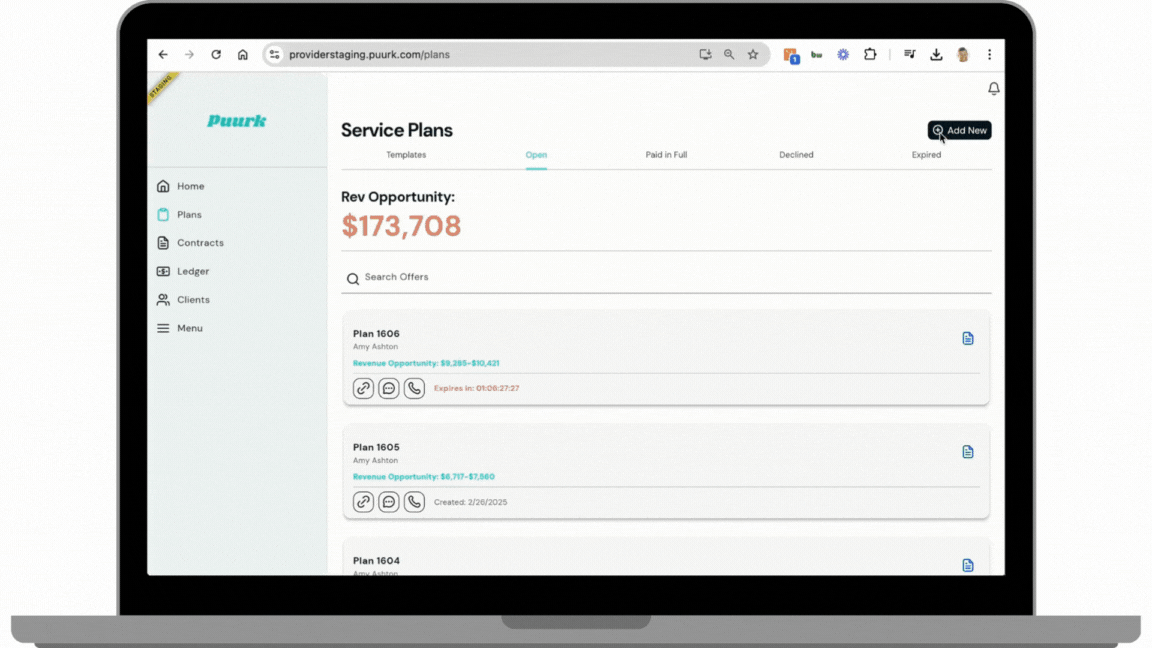Click the browser forward arrow

[190, 54]
